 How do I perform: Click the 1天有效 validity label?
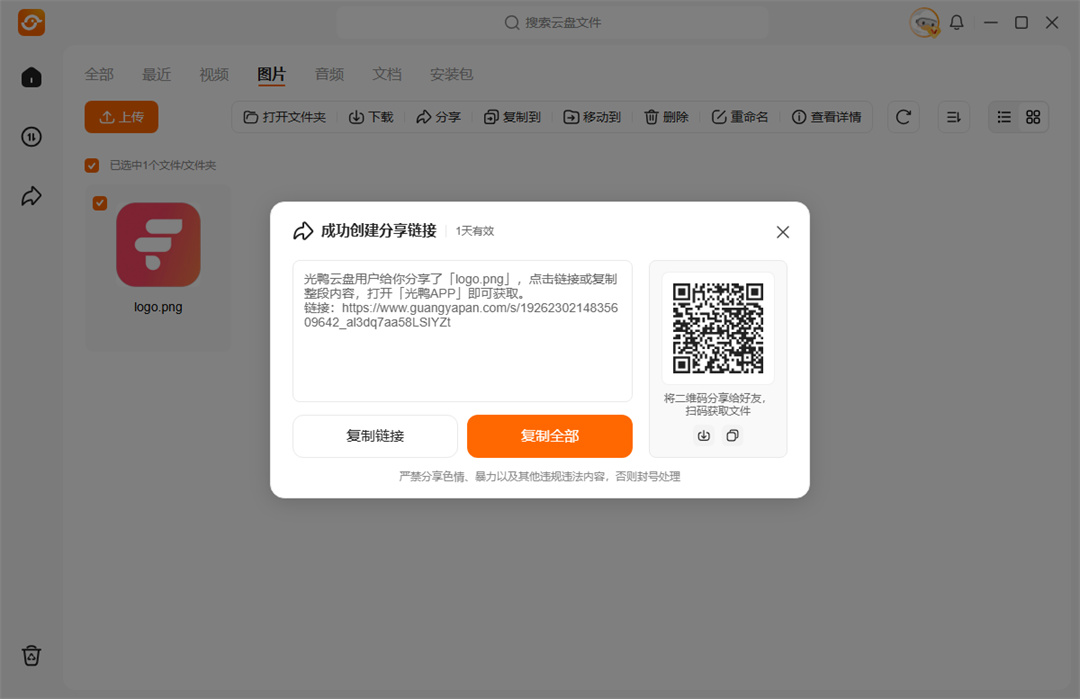[x=475, y=231]
